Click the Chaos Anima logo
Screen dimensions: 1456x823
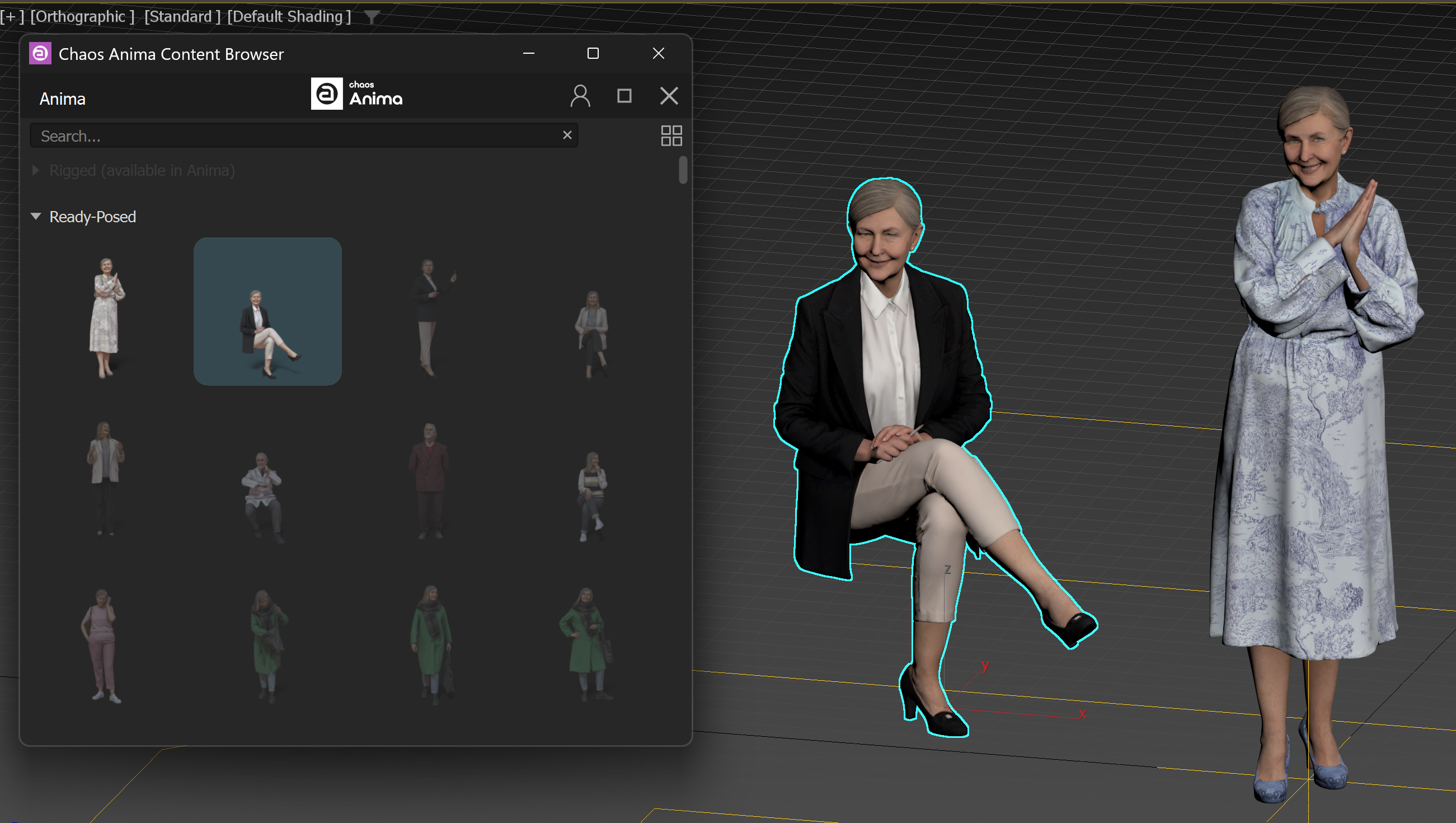click(356, 94)
